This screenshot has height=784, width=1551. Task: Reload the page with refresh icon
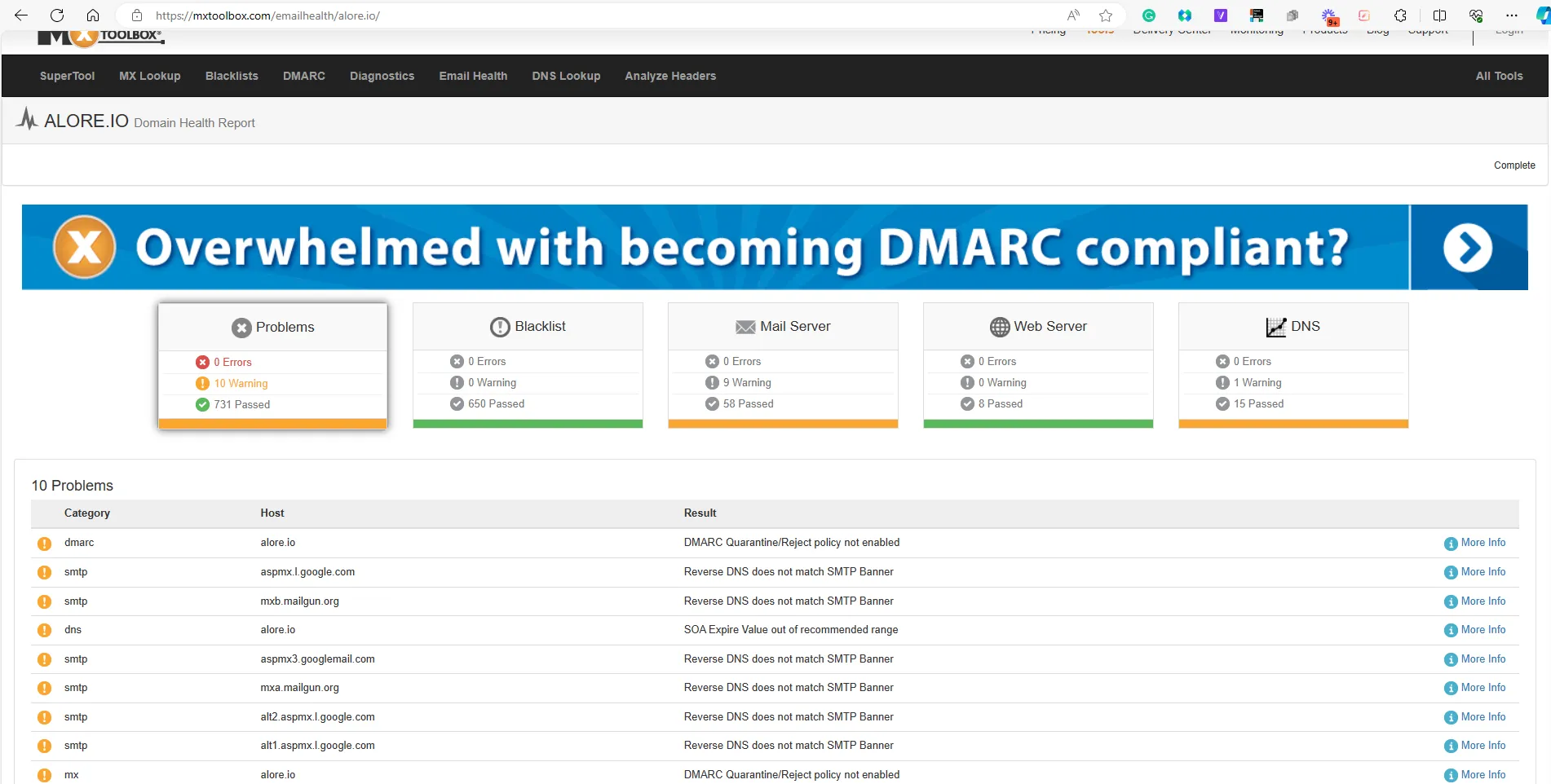tap(57, 15)
